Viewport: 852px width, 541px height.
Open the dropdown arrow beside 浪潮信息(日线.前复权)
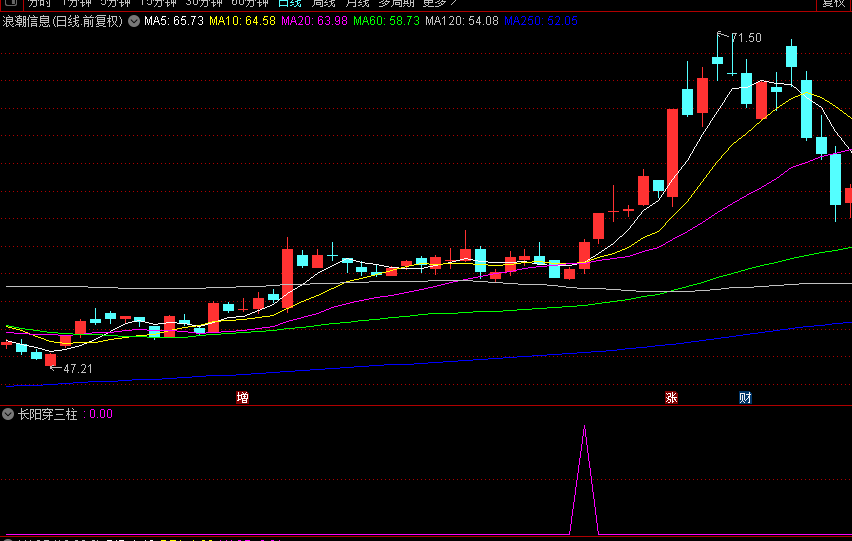[134, 21]
